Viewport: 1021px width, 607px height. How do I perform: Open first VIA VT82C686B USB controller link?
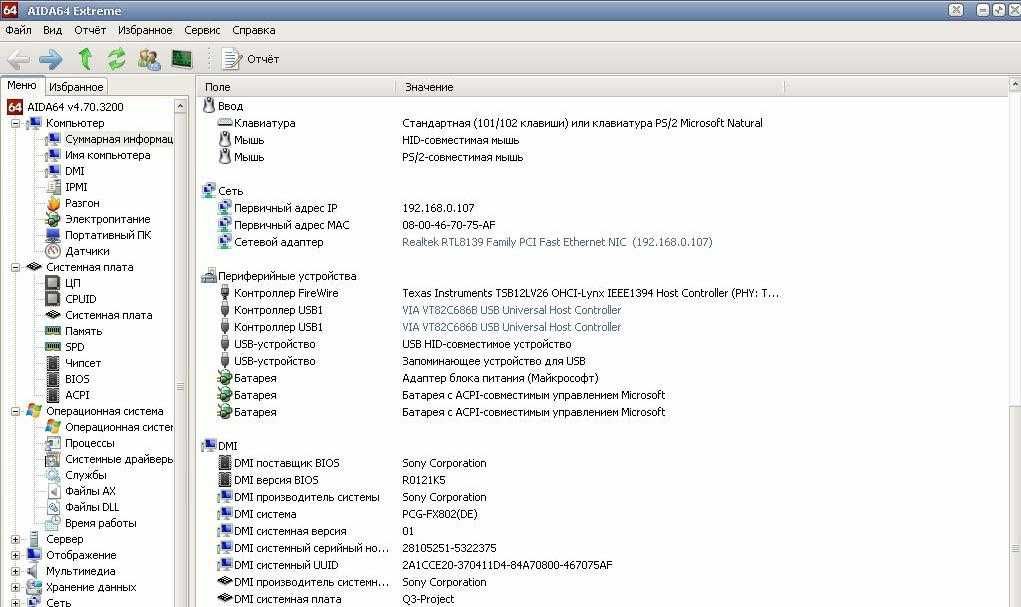point(512,310)
